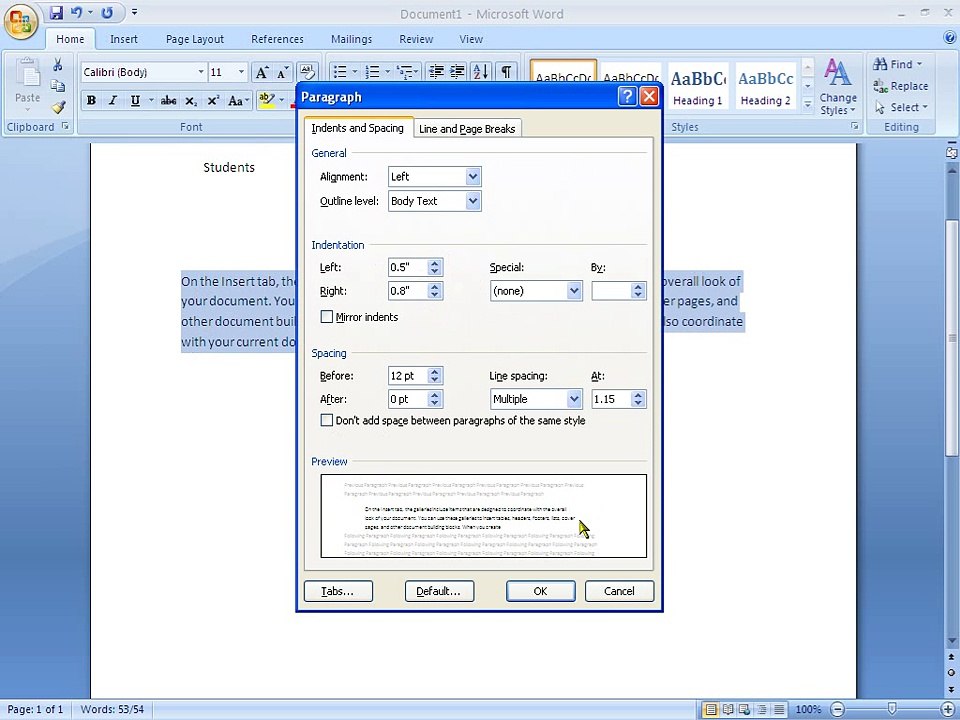Open the Insert ribbon tab
Image resolution: width=960 pixels, height=720 pixels.
tap(124, 39)
